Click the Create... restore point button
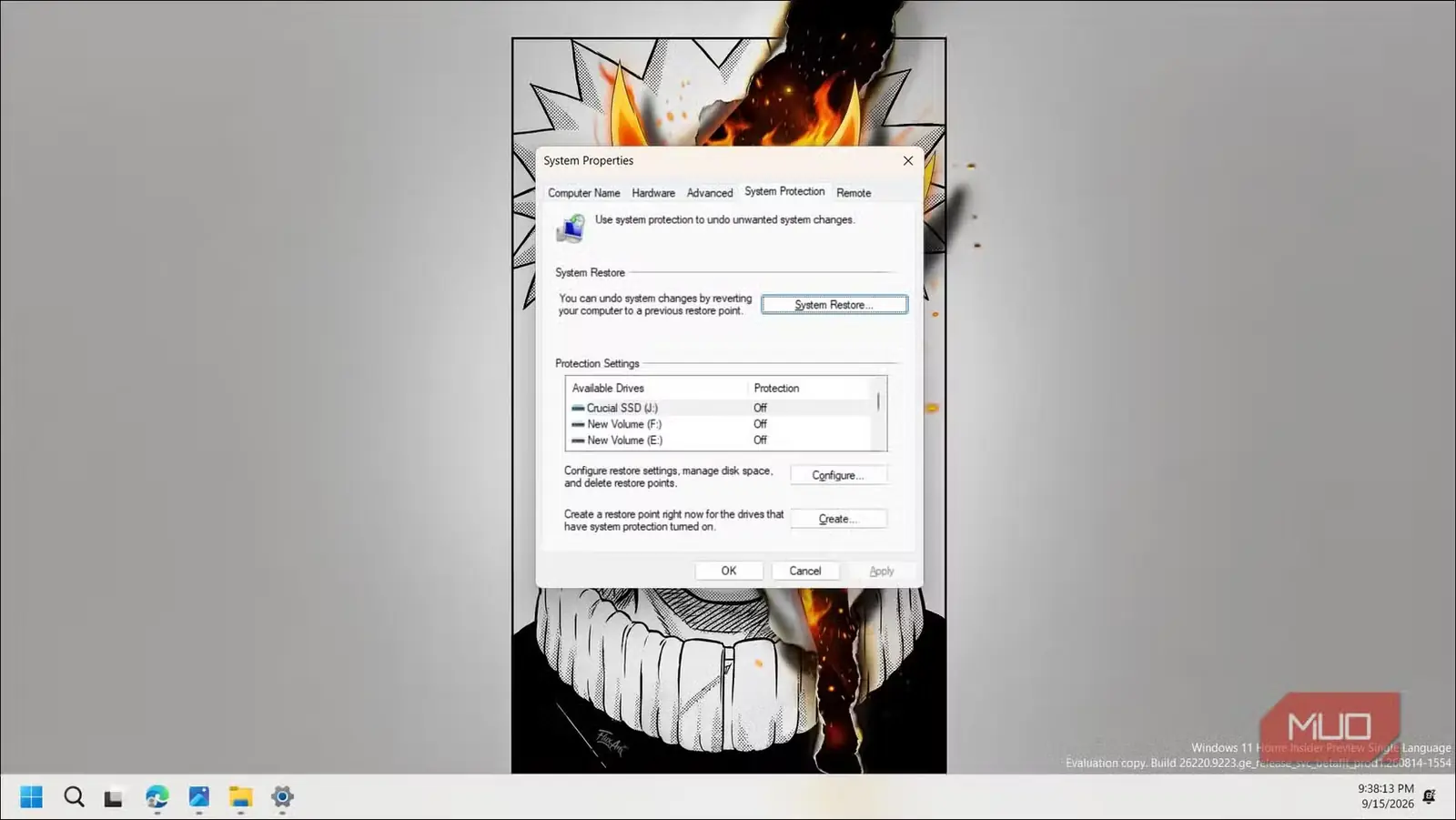The height and width of the screenshot is (820, 1456). click(838, 519)
